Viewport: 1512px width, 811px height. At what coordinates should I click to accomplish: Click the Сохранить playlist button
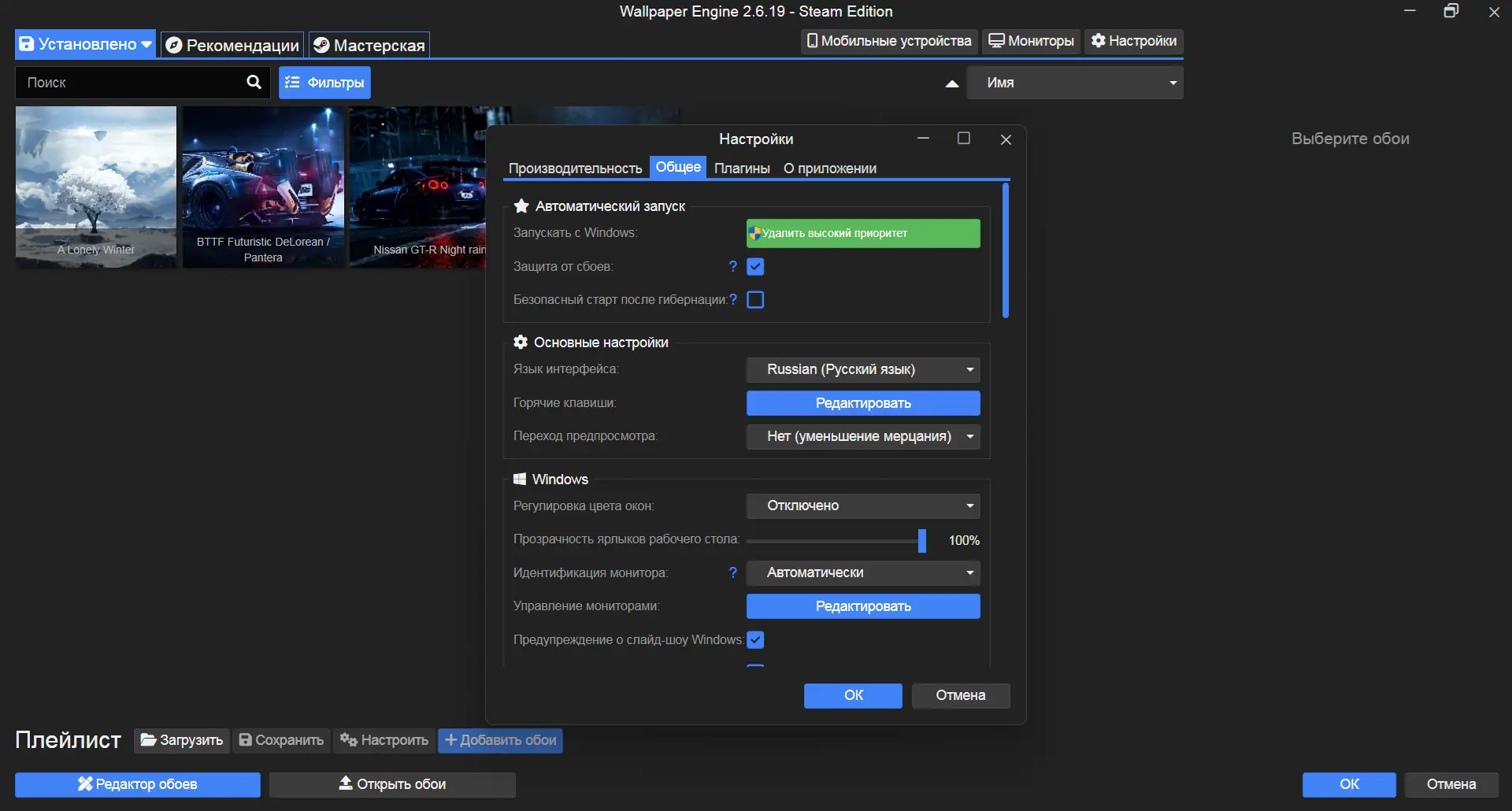coord(281,740)
